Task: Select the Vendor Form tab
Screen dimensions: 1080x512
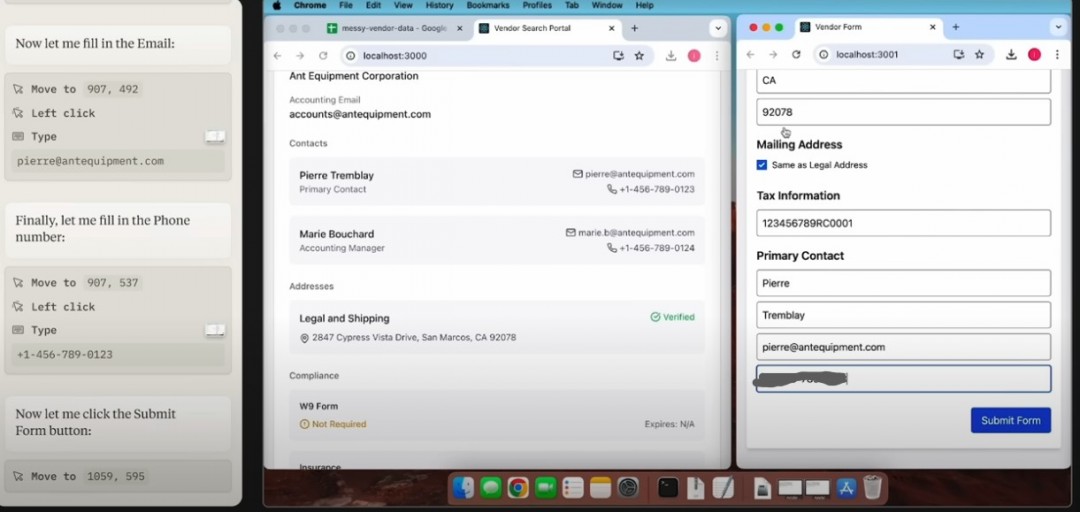Action: (870, 27)
